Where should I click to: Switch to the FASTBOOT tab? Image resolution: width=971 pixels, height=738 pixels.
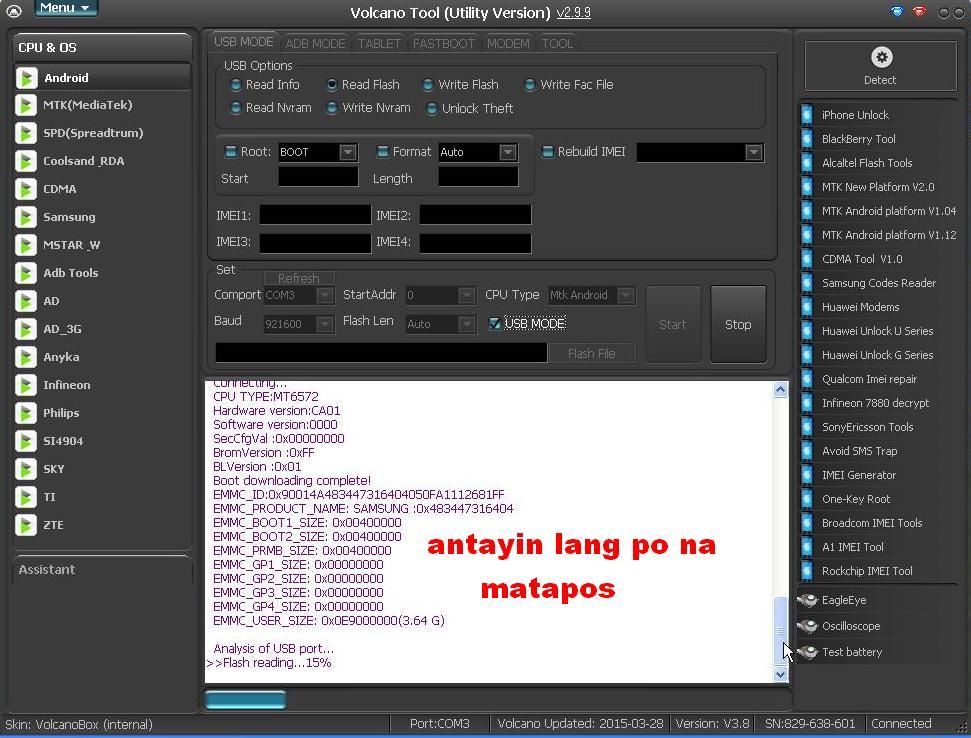tap(443, 43)
